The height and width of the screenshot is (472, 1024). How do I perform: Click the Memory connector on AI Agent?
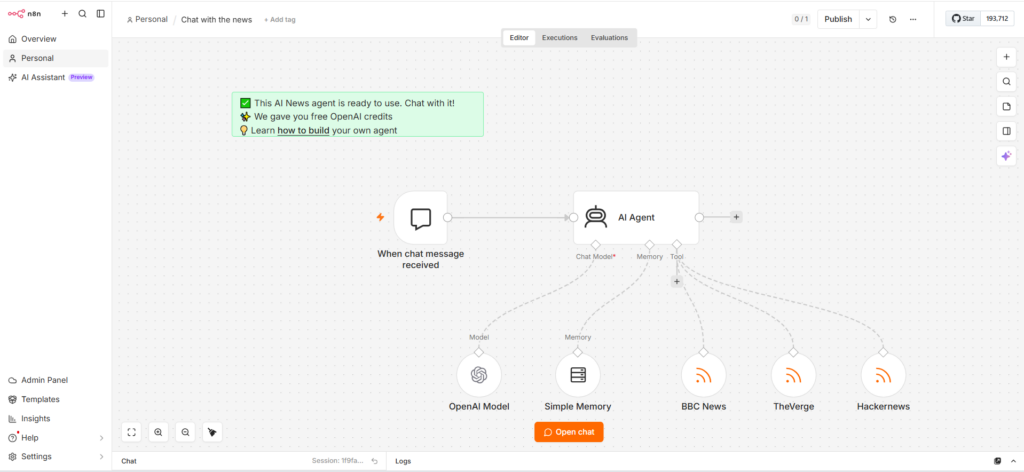click(649, 245)
